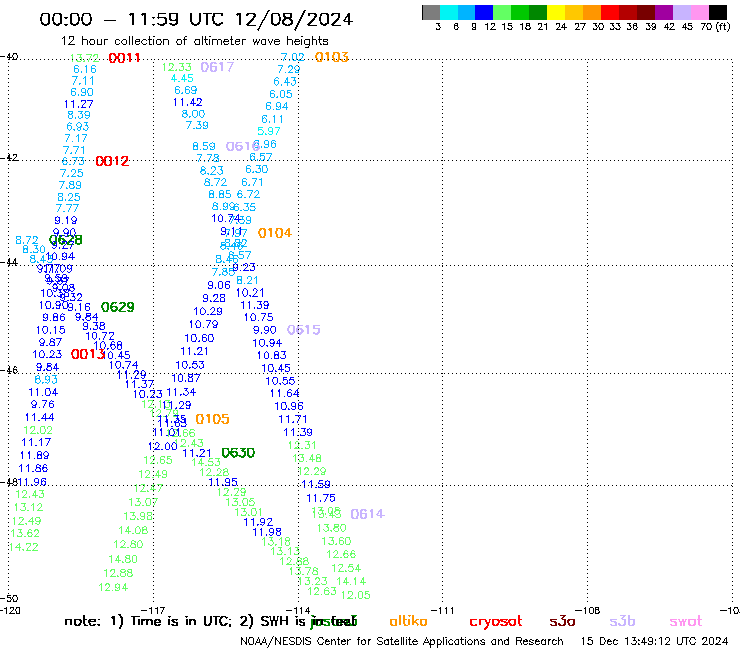The image size is (740, 650).
Task: Click the wave height value 14.22
Action: [x=24, y=547]
